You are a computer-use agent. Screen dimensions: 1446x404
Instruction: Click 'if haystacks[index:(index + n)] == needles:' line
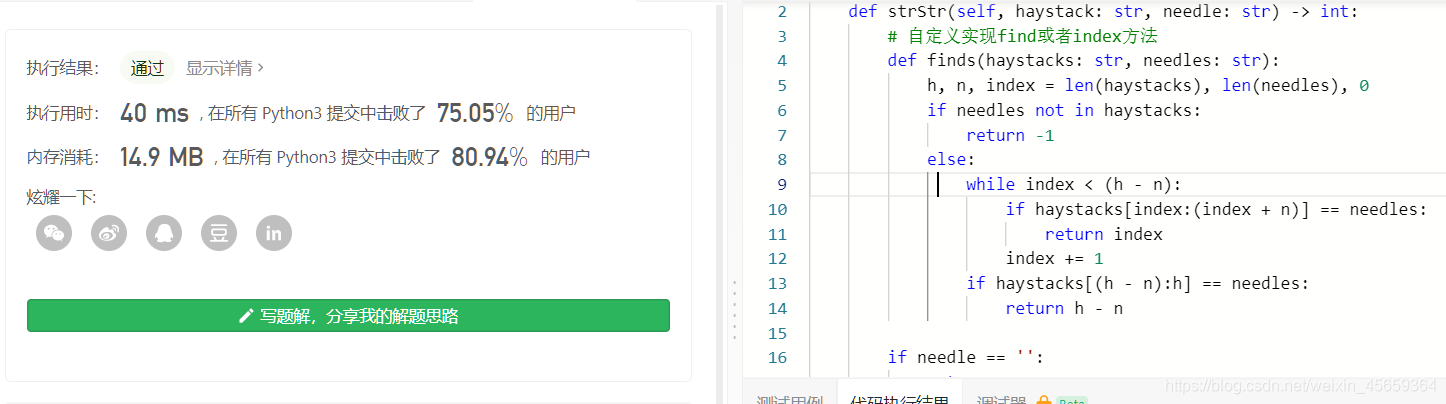pos(1216,209)
